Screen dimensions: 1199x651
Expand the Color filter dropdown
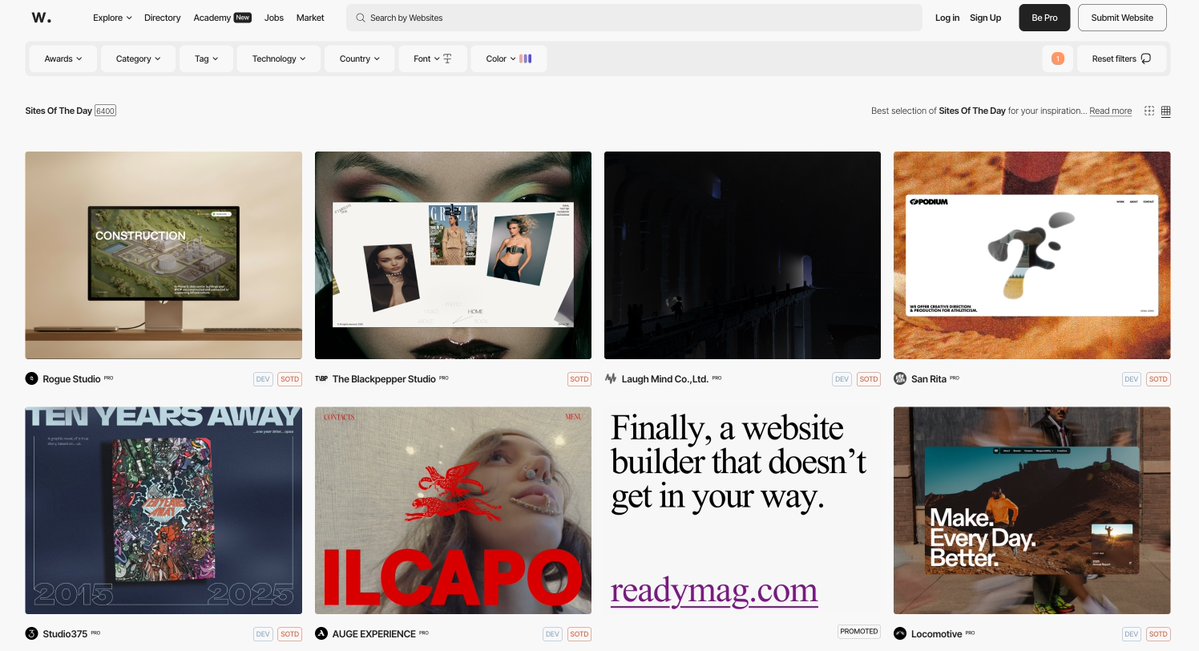click(509, 59)
